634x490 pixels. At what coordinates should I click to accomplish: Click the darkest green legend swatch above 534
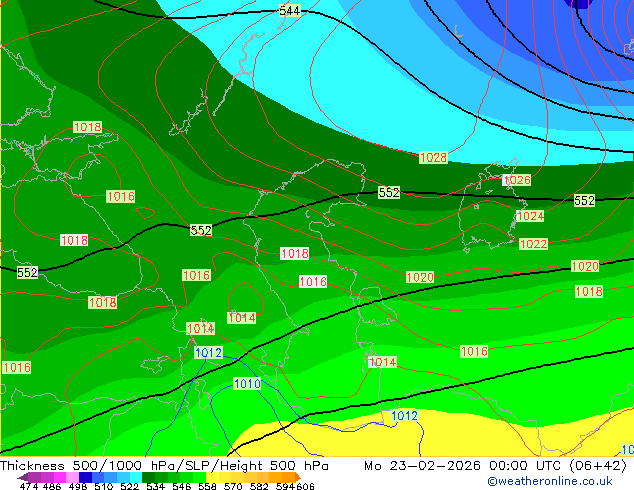click(x=148, y=477)
